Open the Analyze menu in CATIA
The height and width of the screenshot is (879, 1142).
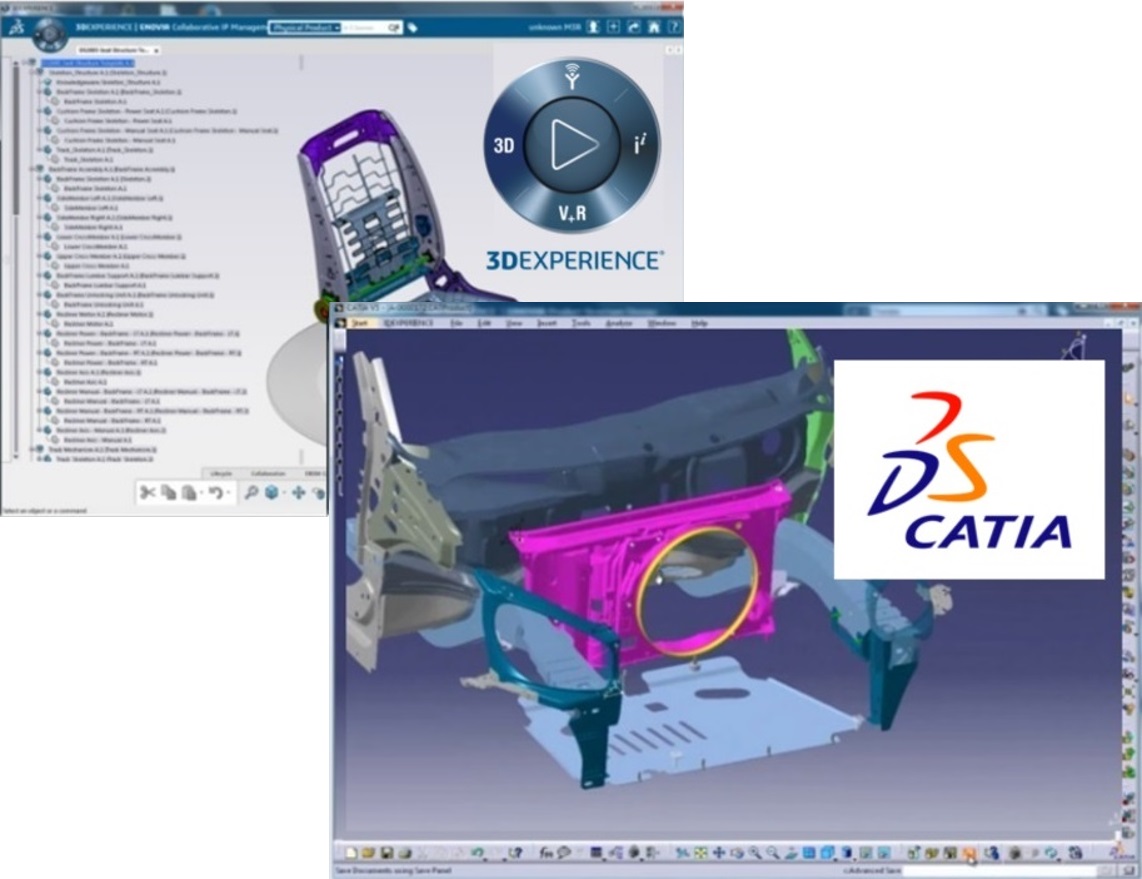618,323
